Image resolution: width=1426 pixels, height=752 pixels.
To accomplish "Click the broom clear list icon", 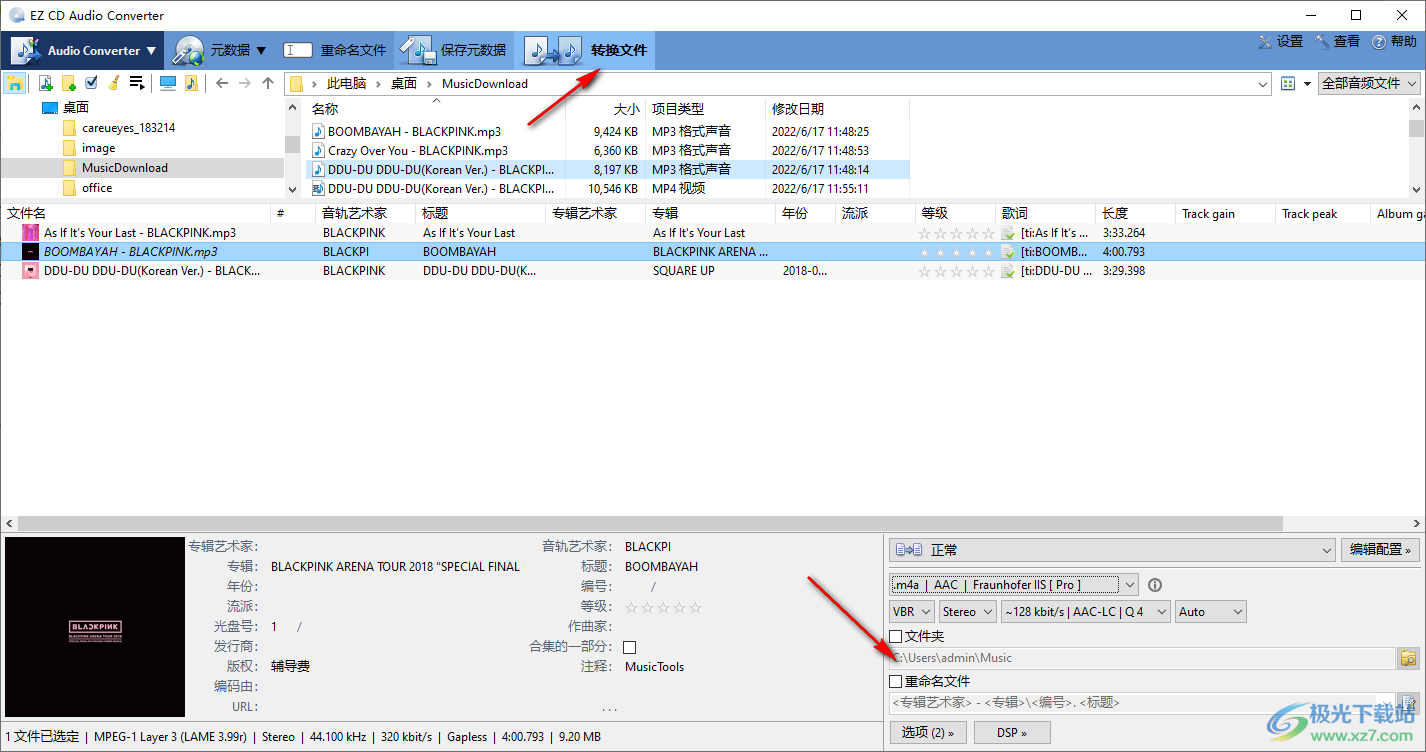I will [x=114, y=83].
